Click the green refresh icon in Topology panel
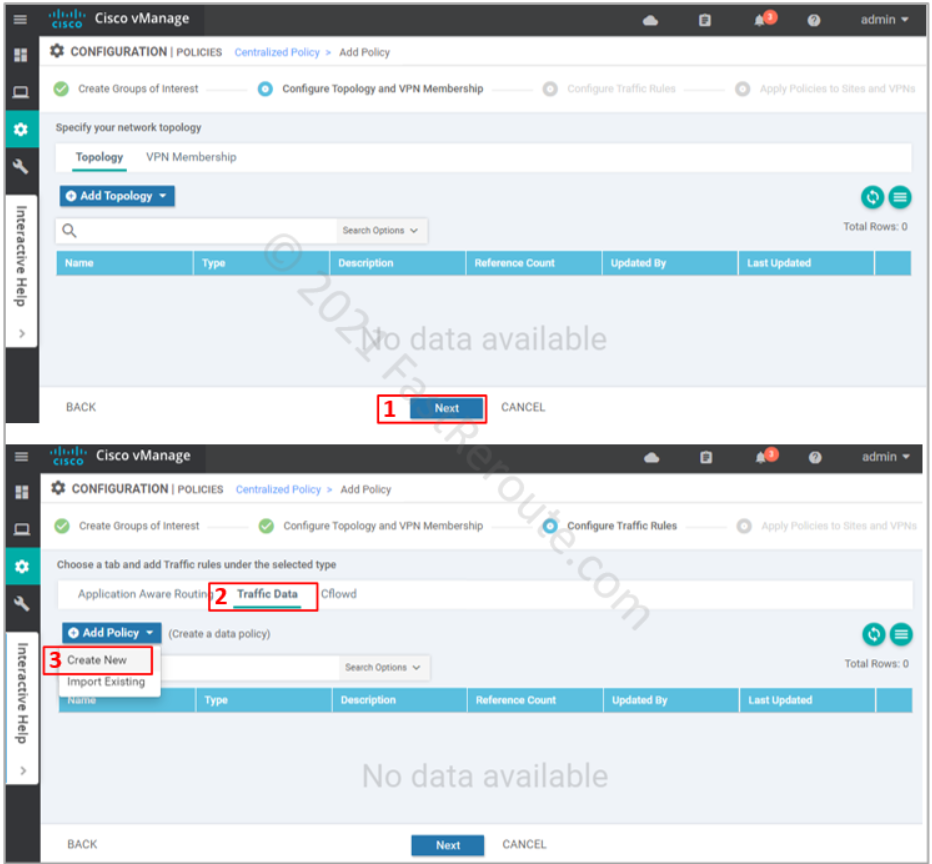The image size is (932, 864). [x=873, y=197]
